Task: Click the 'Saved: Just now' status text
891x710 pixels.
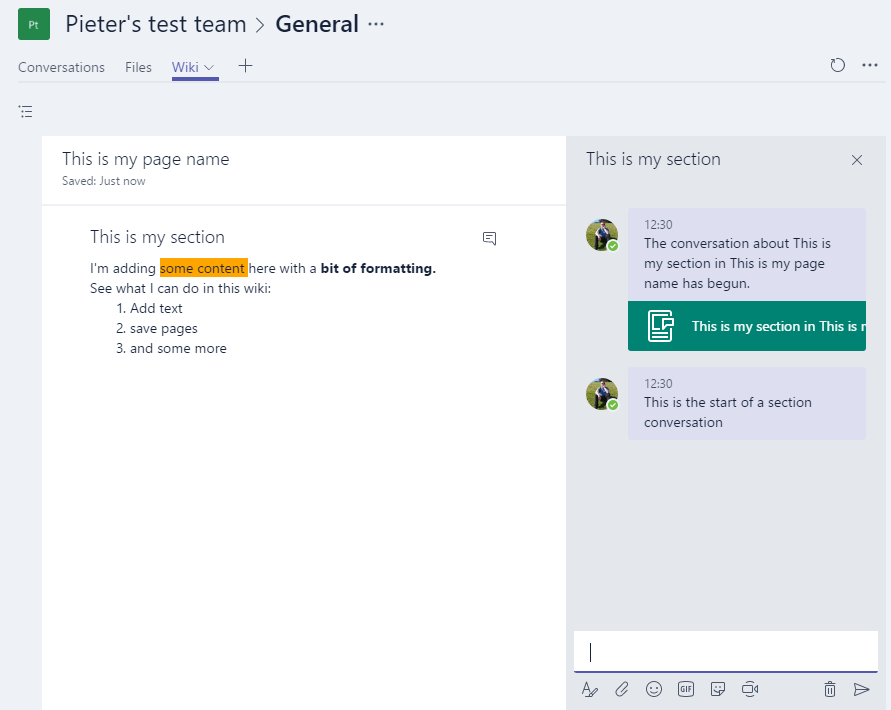Action: 103,181
